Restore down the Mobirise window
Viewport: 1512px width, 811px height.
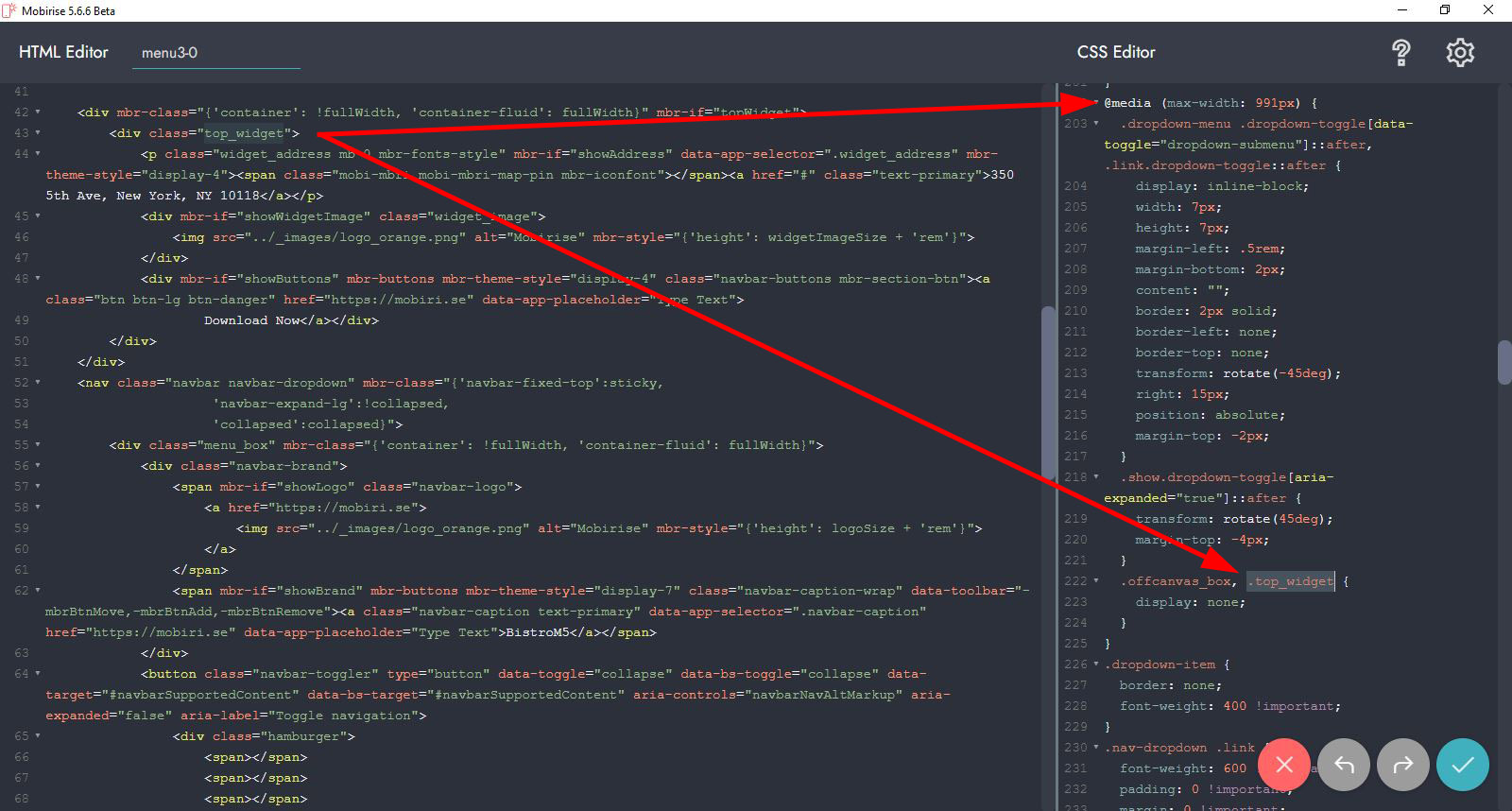point(1445,10)
